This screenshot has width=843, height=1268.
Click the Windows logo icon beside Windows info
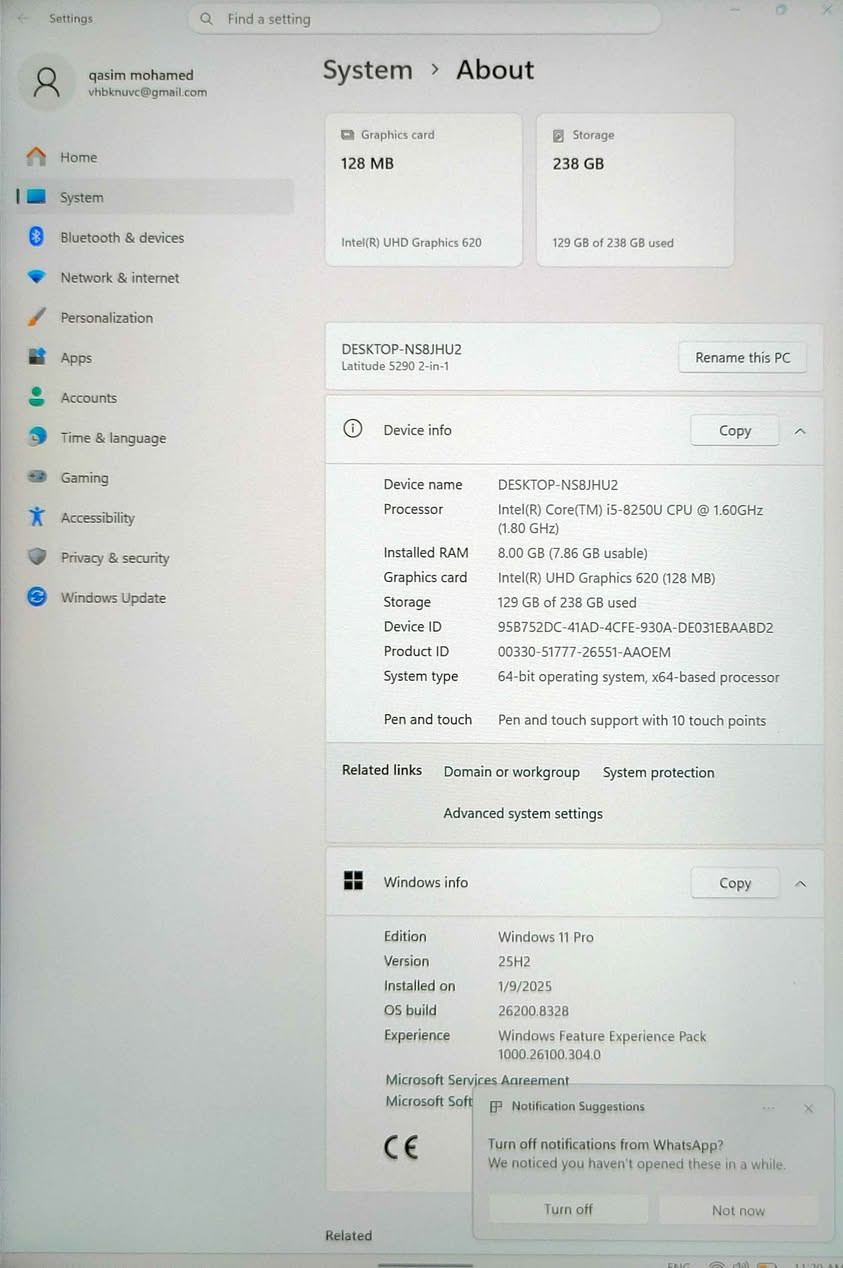tap(352, 881)
